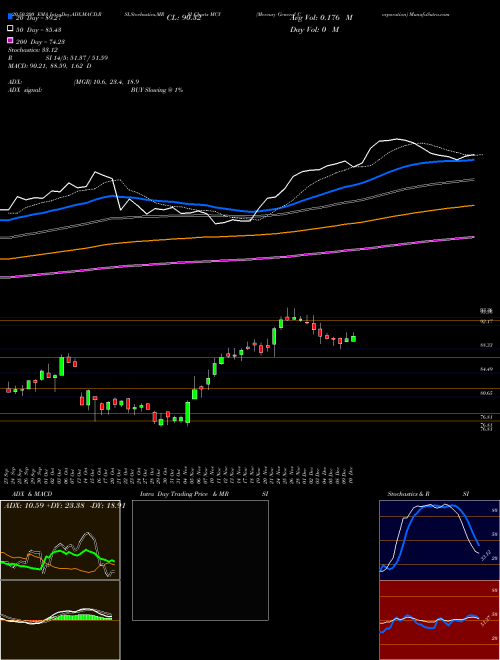Image resolution: width=500 pixels, height=660 pixels.
Task: Open the MACD histogram panel with green bars
Action: 60,620
